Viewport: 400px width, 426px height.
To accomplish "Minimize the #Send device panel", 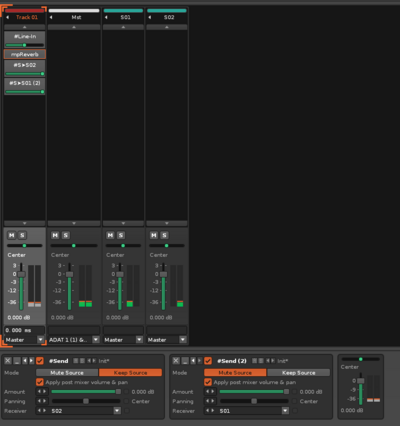I will pyautogui.click(x=16, y=361).
